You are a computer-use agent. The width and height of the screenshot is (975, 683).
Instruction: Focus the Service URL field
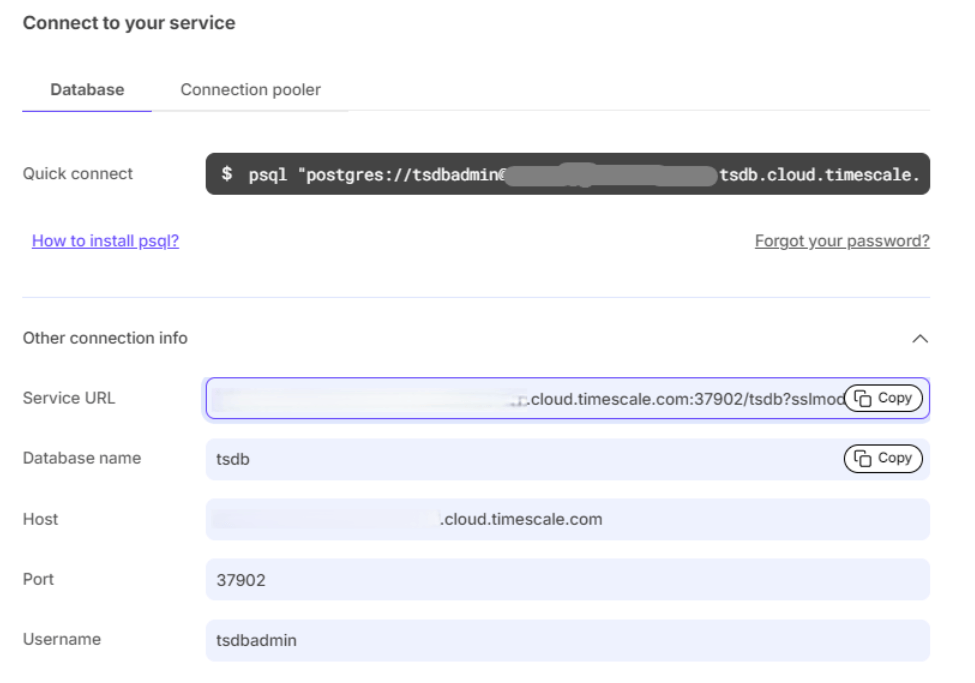pos(520,398)
